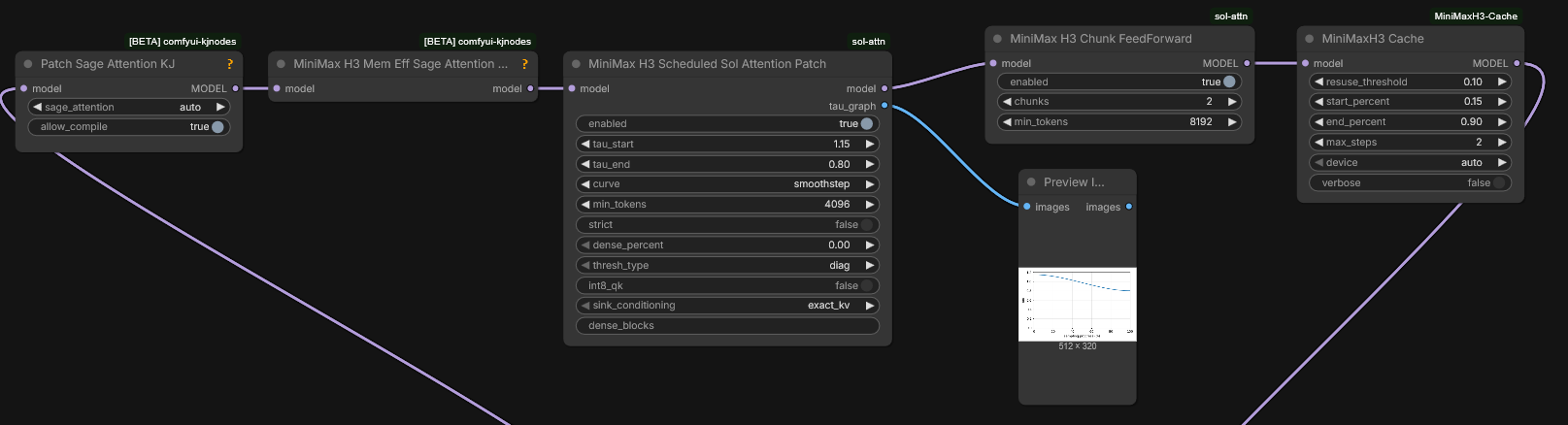Collapse the MiniMax H3 Scheduled Sol Attention Patch node
The width and height of the screenshot is (1568, 425).
(x=576, y=64)
